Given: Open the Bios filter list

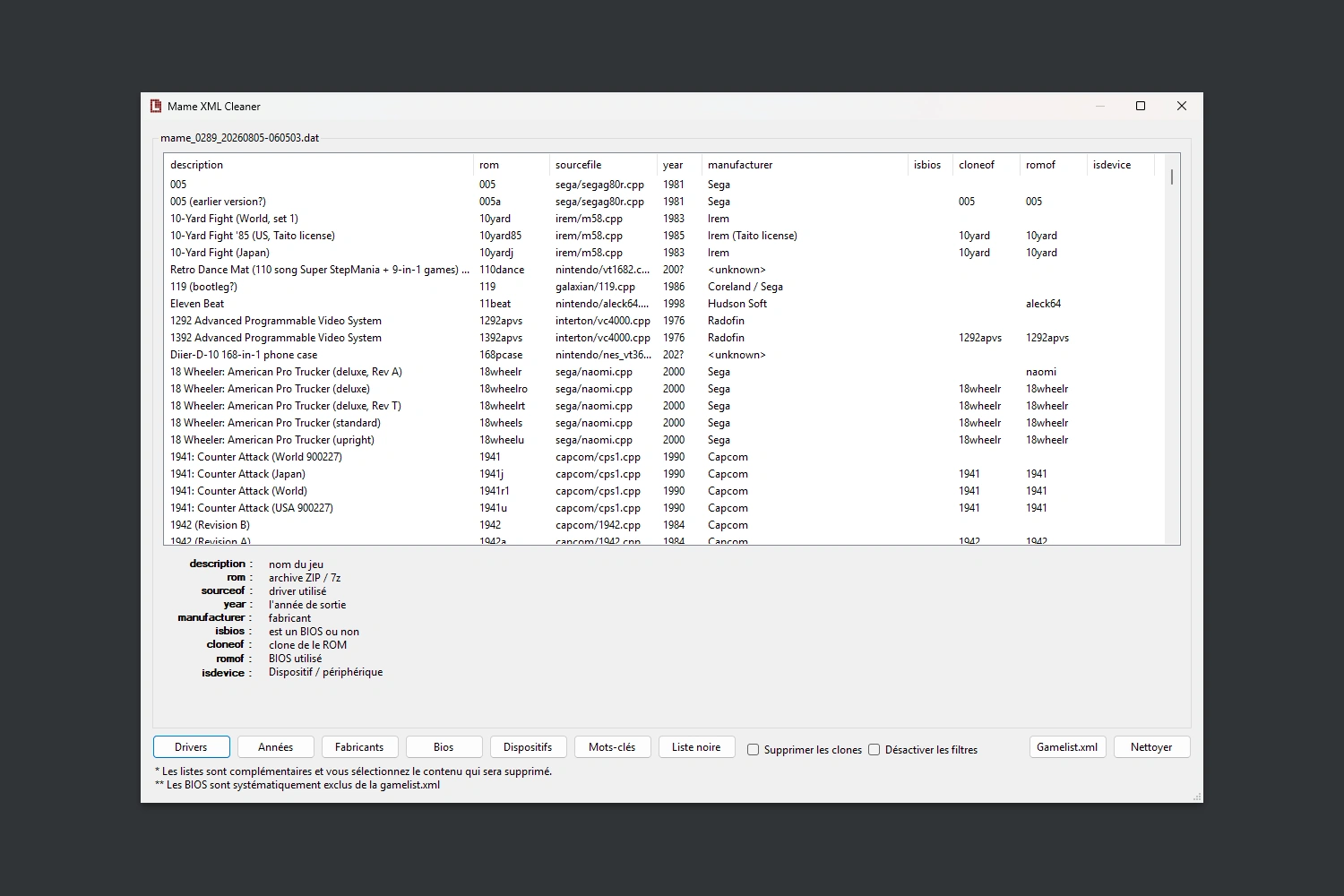Looking at the screenshot, I should [x=444, y=747].
